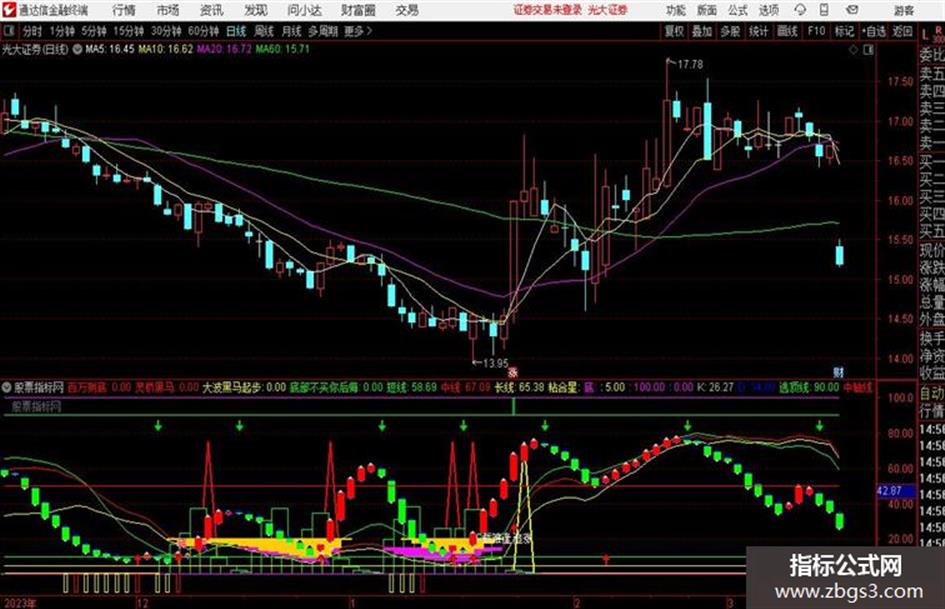Open the 版面 (Layout) menu
This screenshot has width=945, height=609.
click(706, 10)
